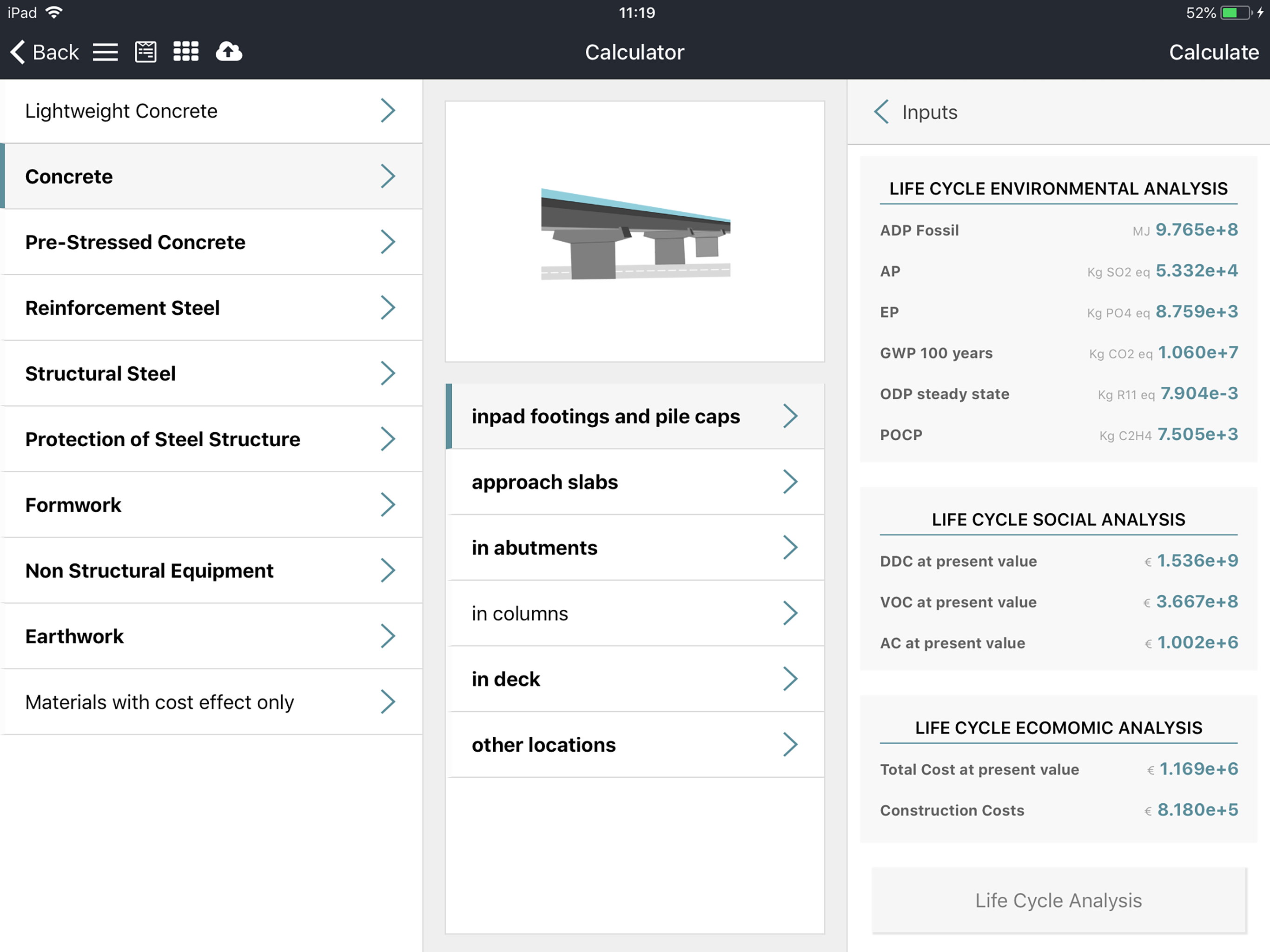Tap the cloud upload icon
This screenshot has height=952, width=1270.
(229, 52)
